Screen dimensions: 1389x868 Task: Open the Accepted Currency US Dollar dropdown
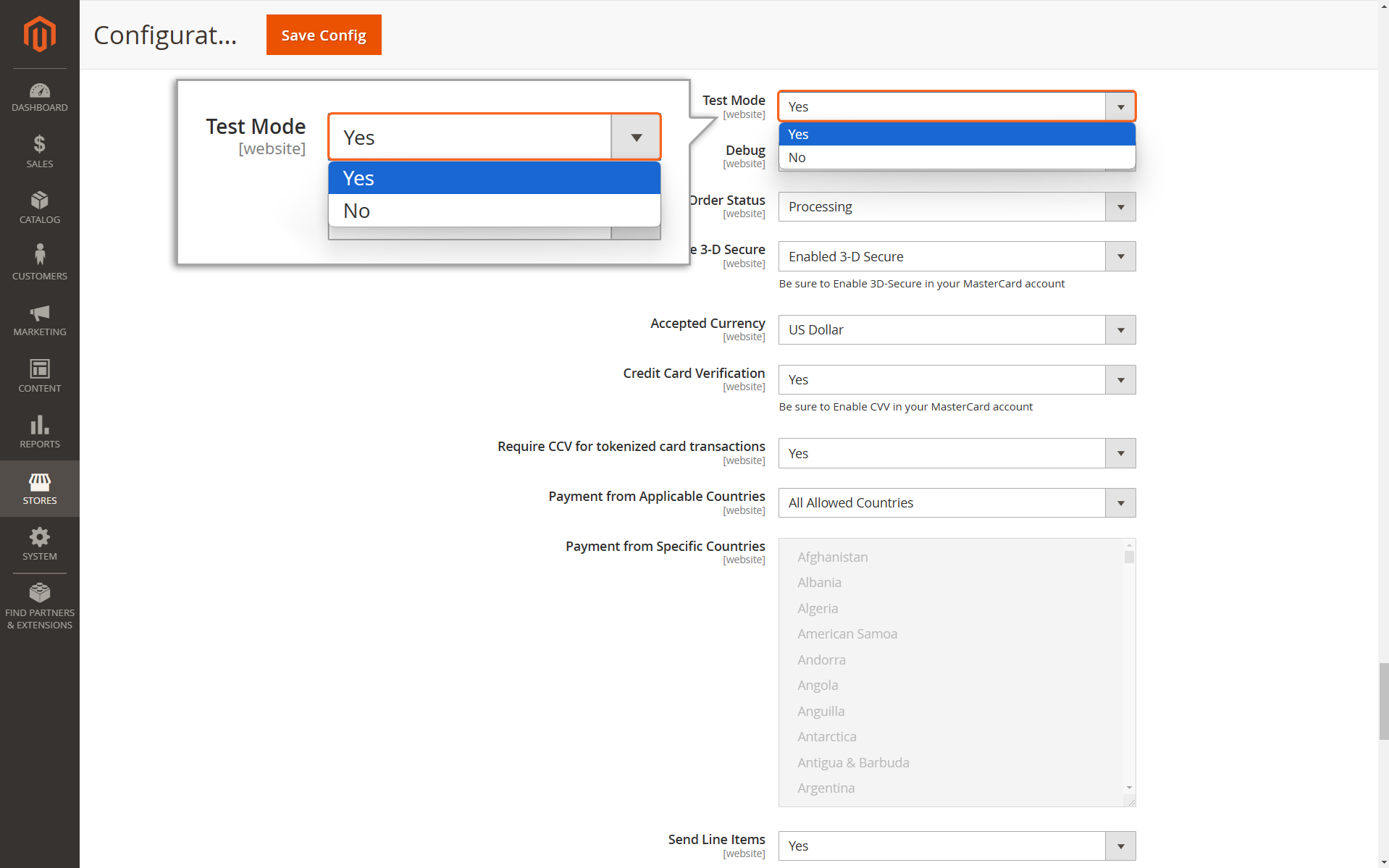coord(957,330)
